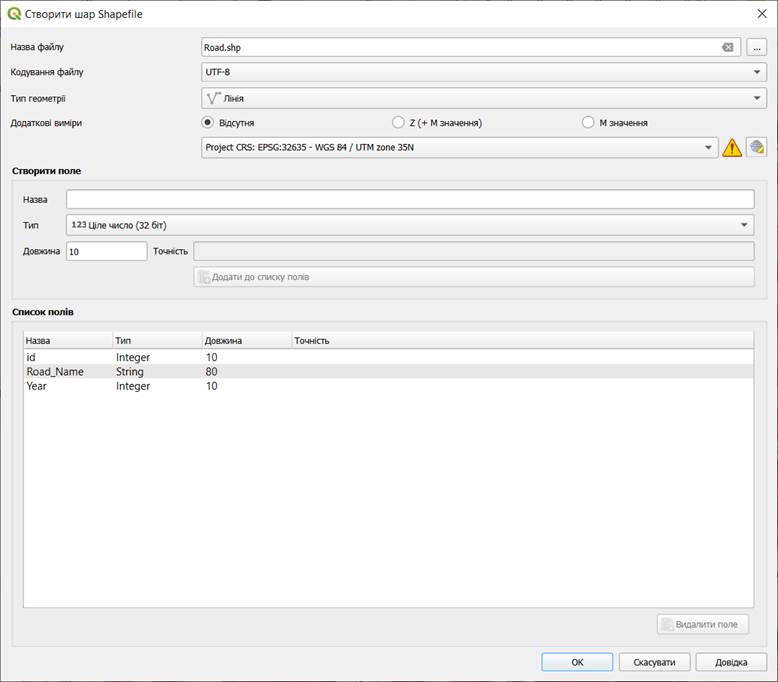This screenshot has width=778, height=682.
Task: Click the 'Скасувати' cancel button
Action: point(654,662)
